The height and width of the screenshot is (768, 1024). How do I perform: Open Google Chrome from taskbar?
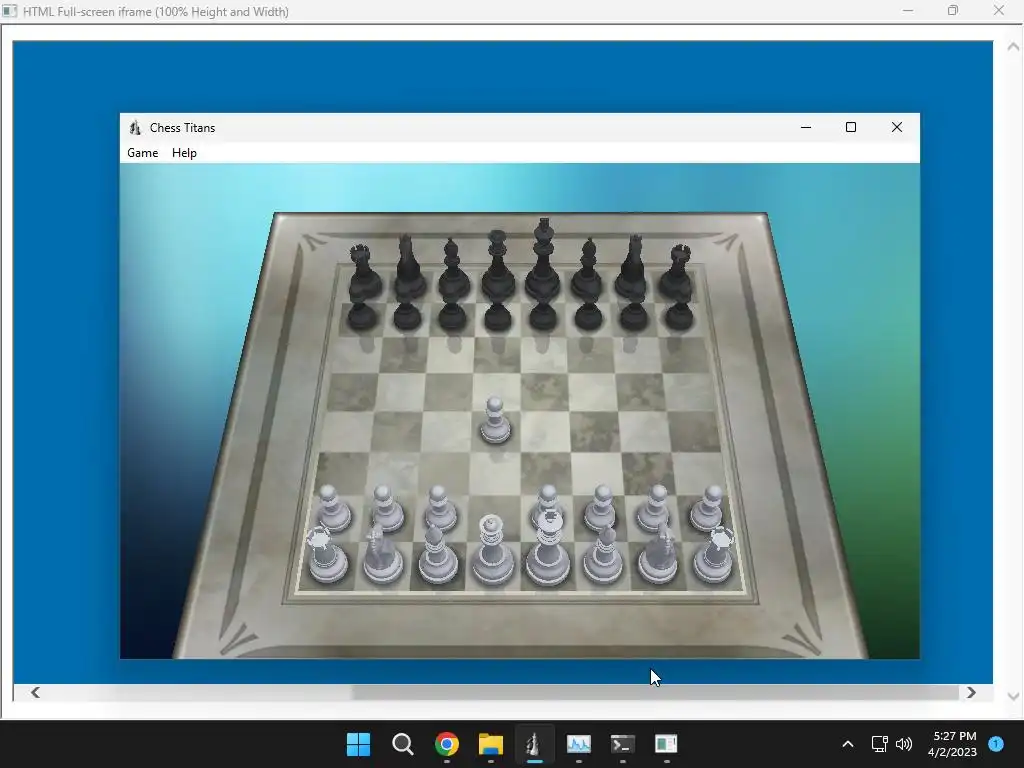point(447,744)
